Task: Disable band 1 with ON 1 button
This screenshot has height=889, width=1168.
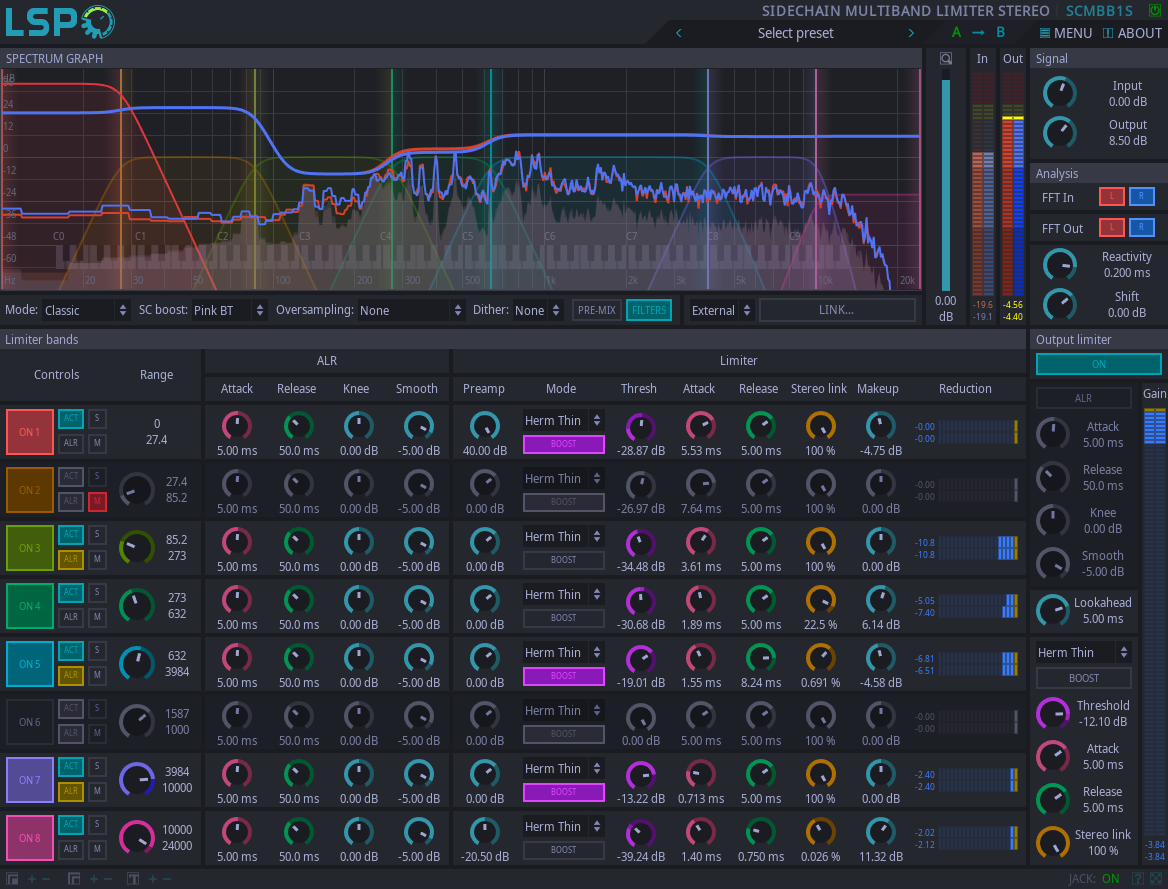Action: tap(30, 431)
